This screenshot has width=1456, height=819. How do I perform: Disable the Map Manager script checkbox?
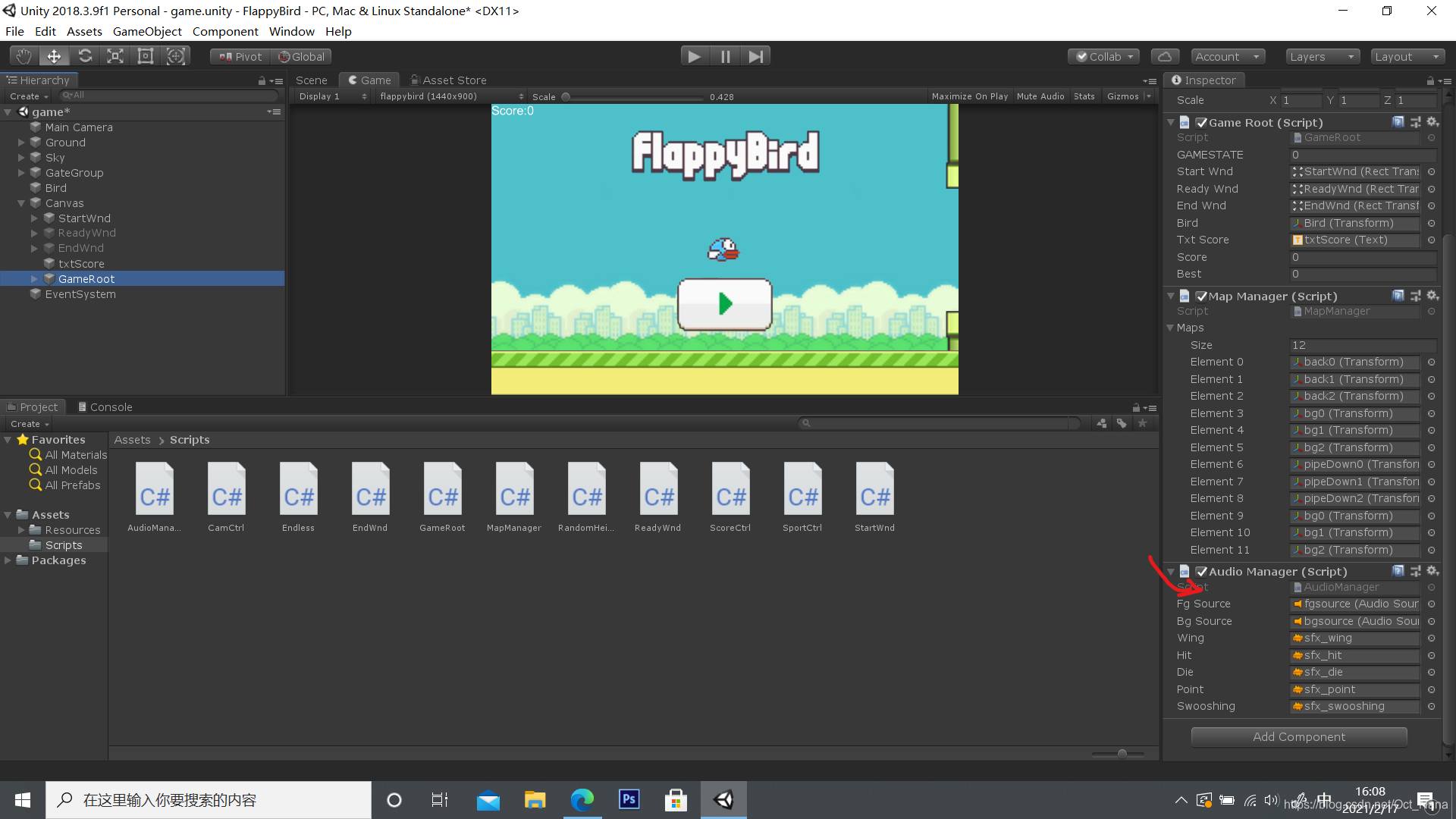pos(1201,297)
